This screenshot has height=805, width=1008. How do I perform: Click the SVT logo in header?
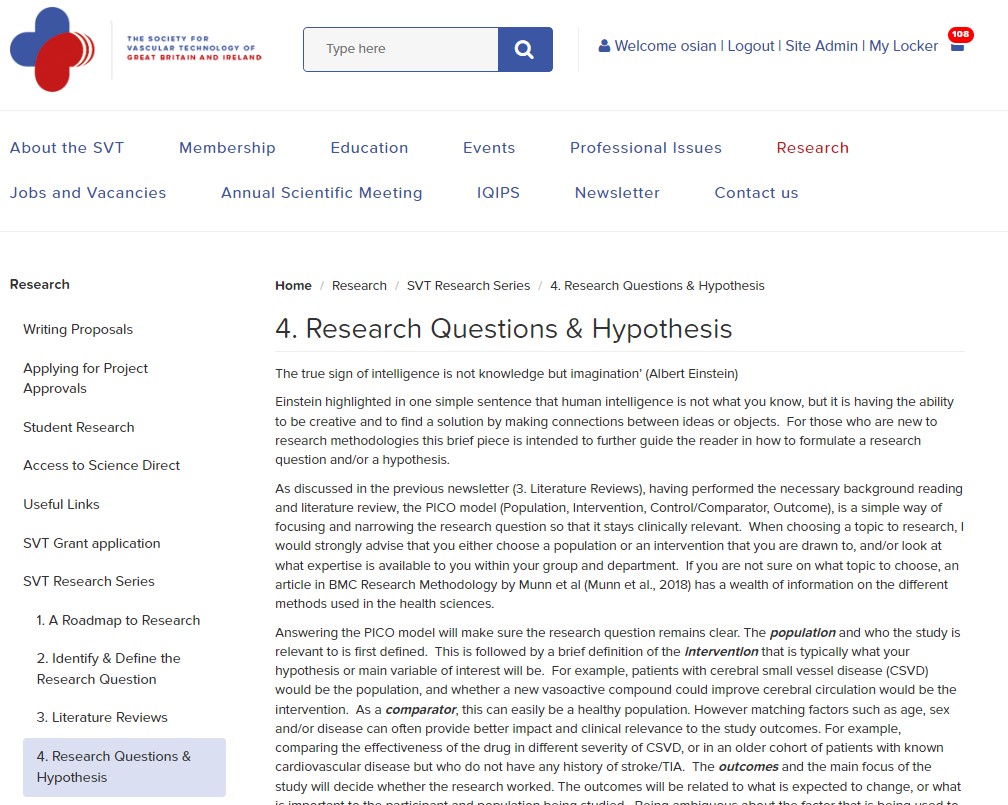click(136, 49)
